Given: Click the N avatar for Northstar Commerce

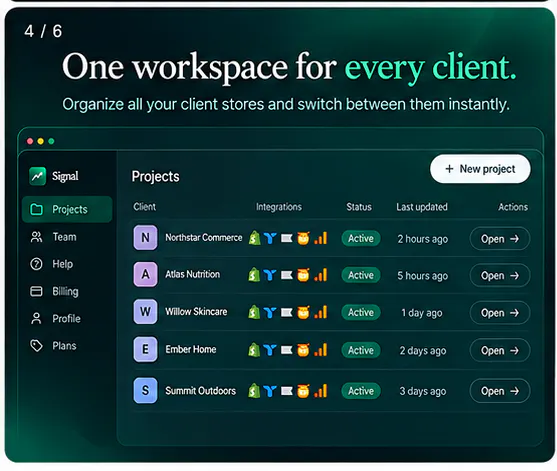Looking at the screenshot, I should coord(145,238).
